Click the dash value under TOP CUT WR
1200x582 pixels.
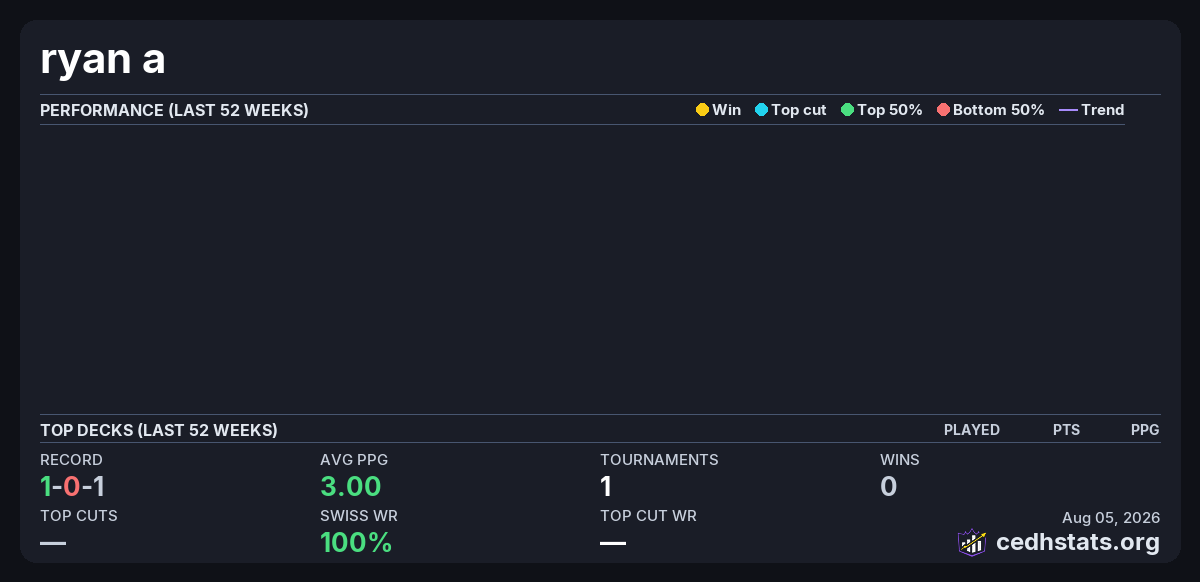tap(613, 543)
